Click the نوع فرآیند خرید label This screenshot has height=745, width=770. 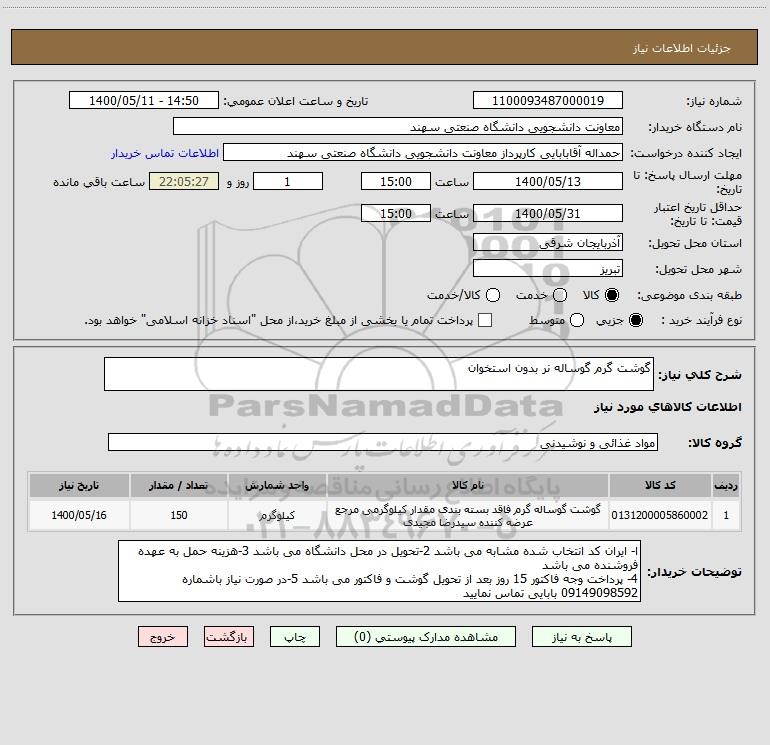701,320
